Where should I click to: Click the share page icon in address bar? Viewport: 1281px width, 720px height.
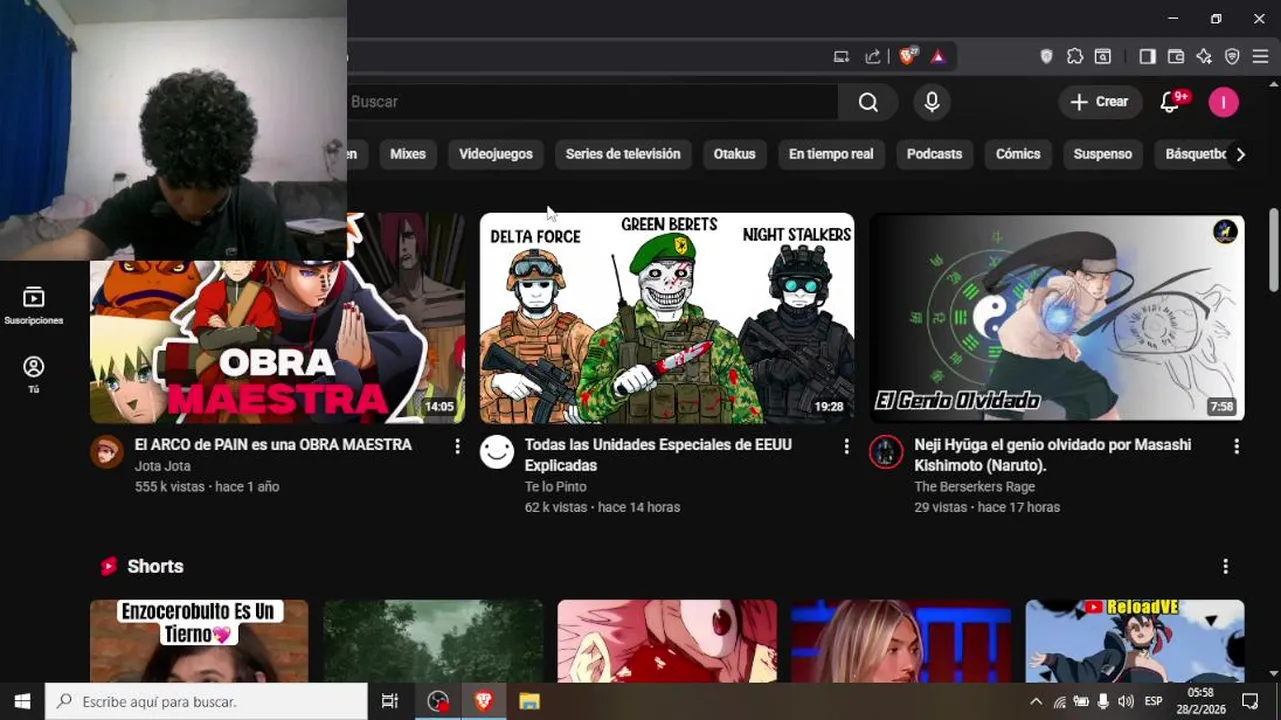coord(873,57)
